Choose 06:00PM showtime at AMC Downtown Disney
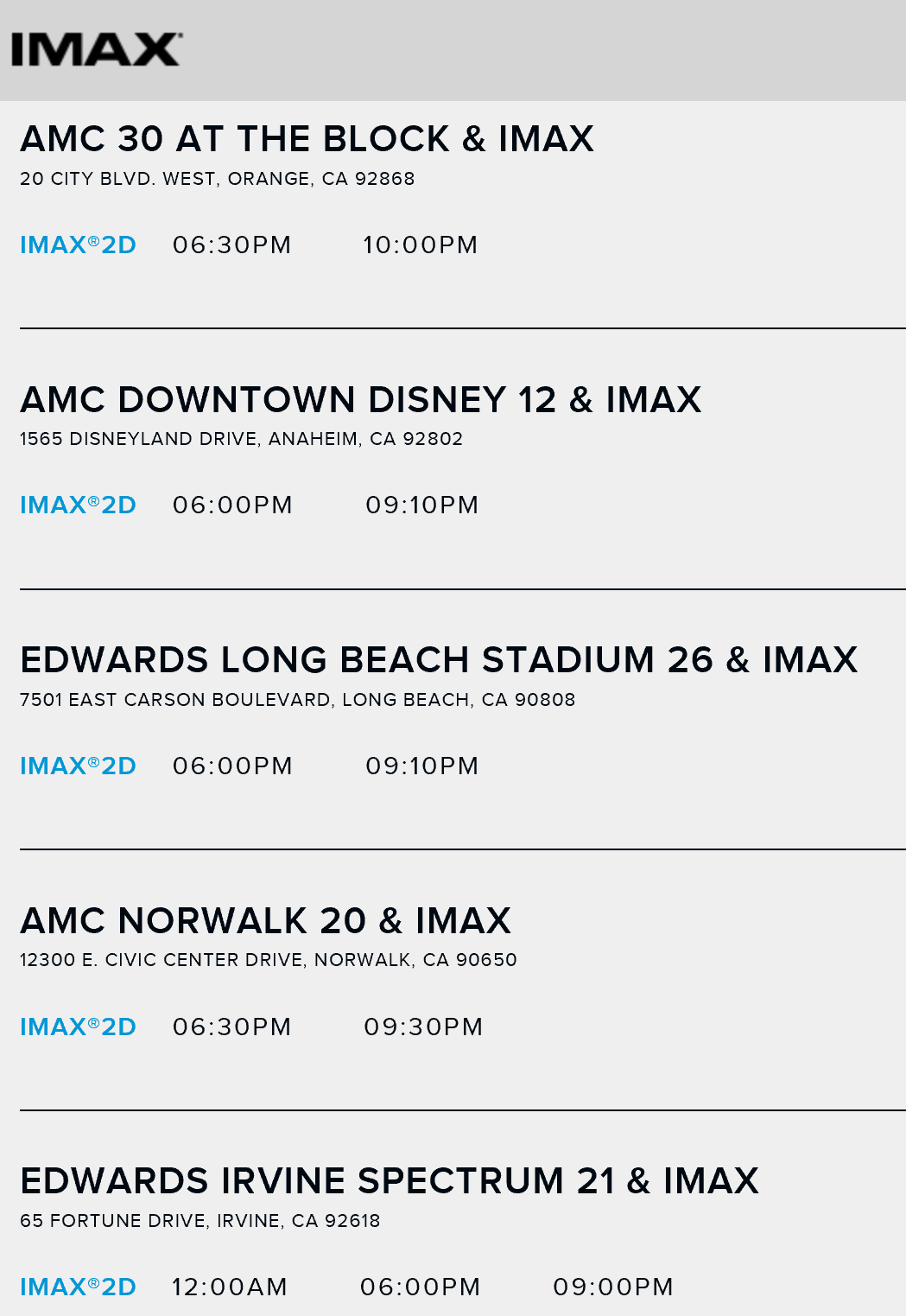The image size is (906, 1316). 233,505
